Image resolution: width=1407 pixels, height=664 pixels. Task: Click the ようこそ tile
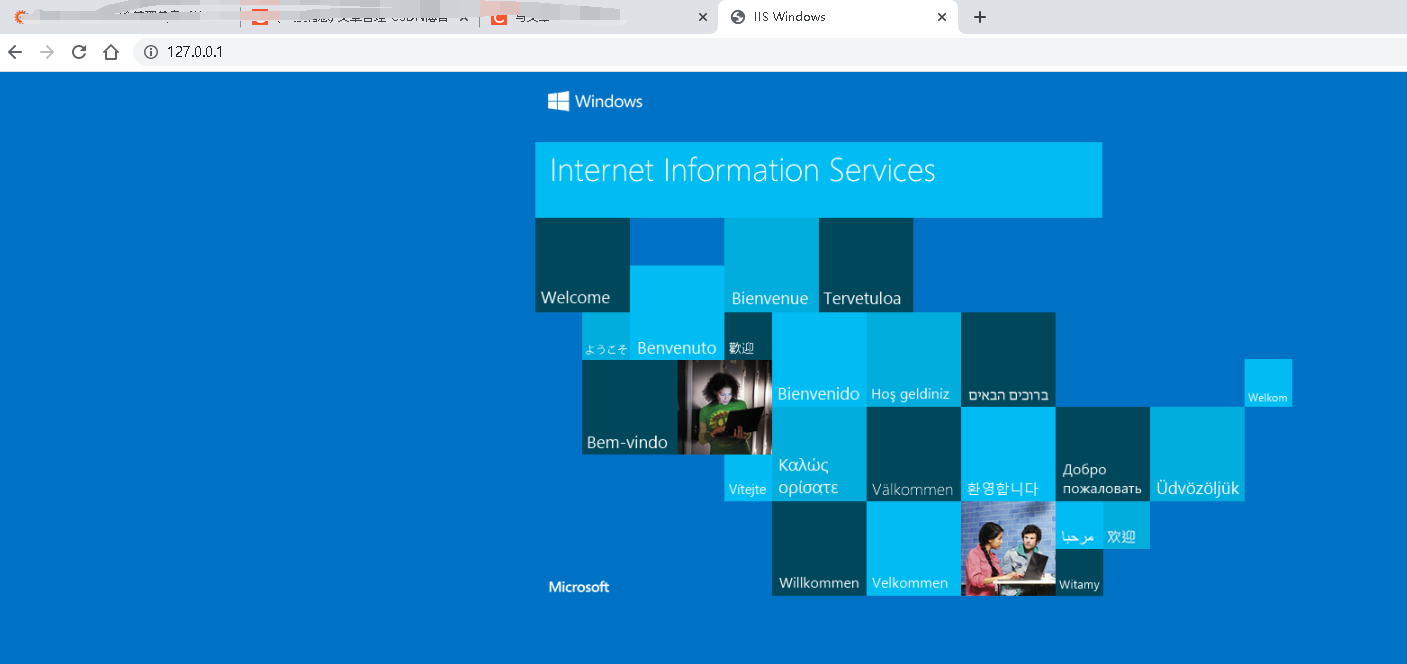click(x=606, y=336)
